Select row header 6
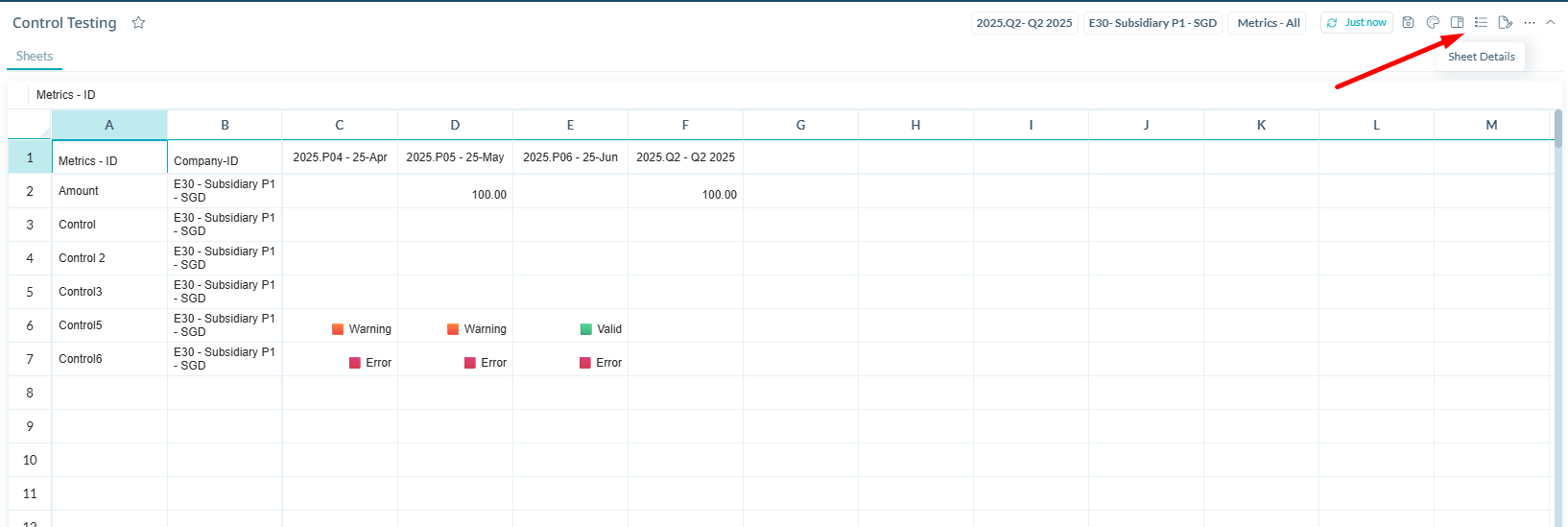 coord(30,325)
